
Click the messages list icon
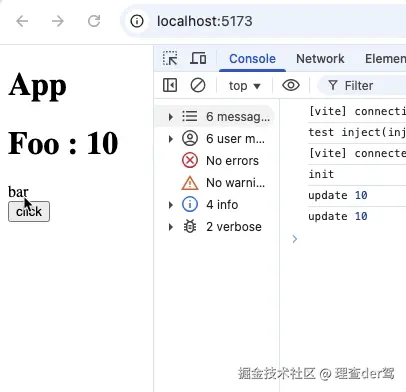190,116
